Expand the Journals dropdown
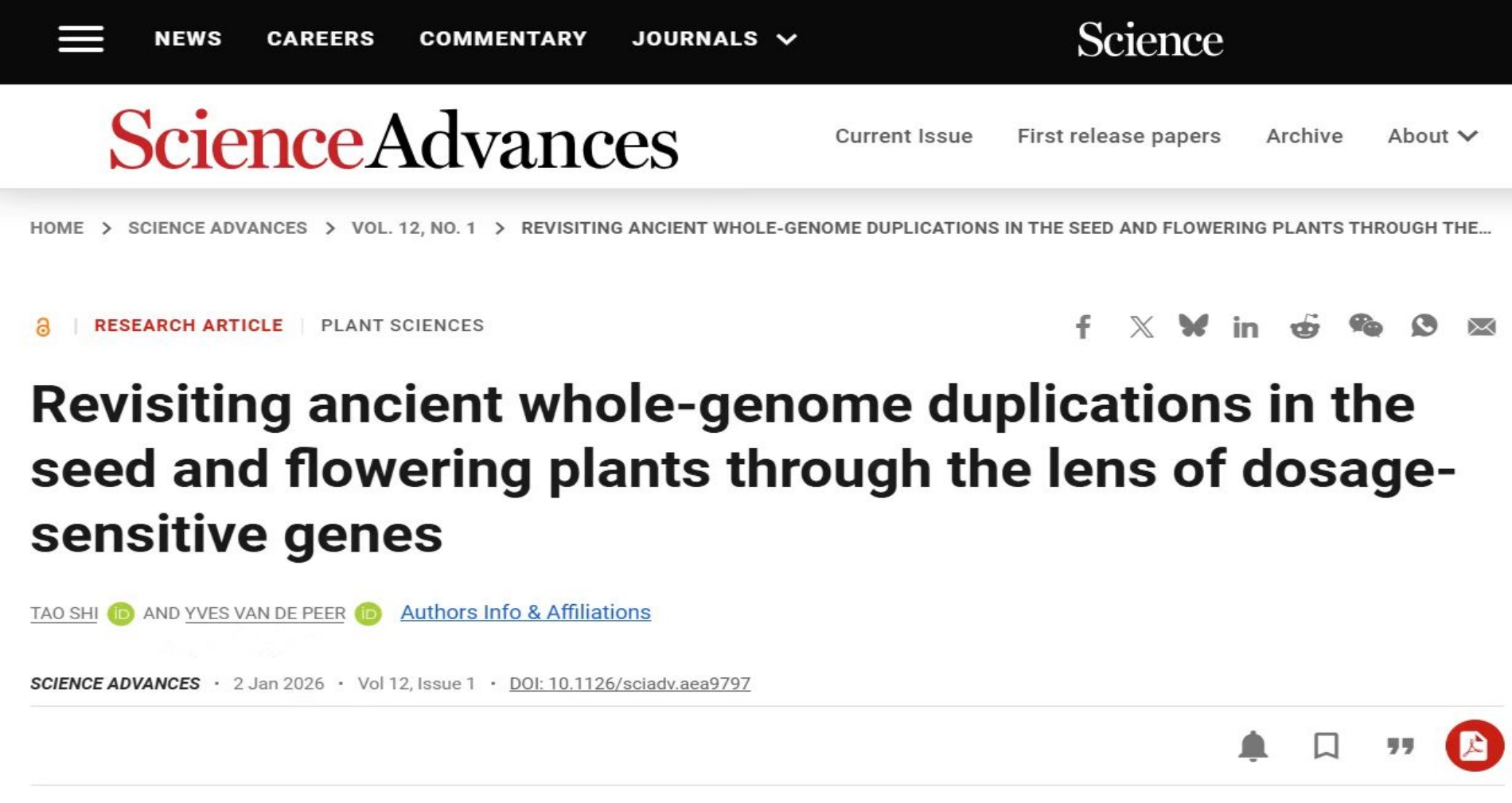 pyautogui.click(x=714, y=39)
